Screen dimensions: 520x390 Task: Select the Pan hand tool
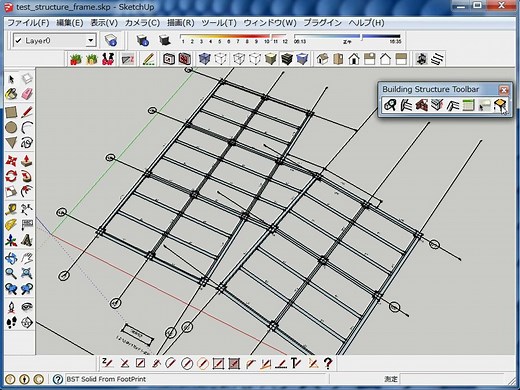click(27, 258)
